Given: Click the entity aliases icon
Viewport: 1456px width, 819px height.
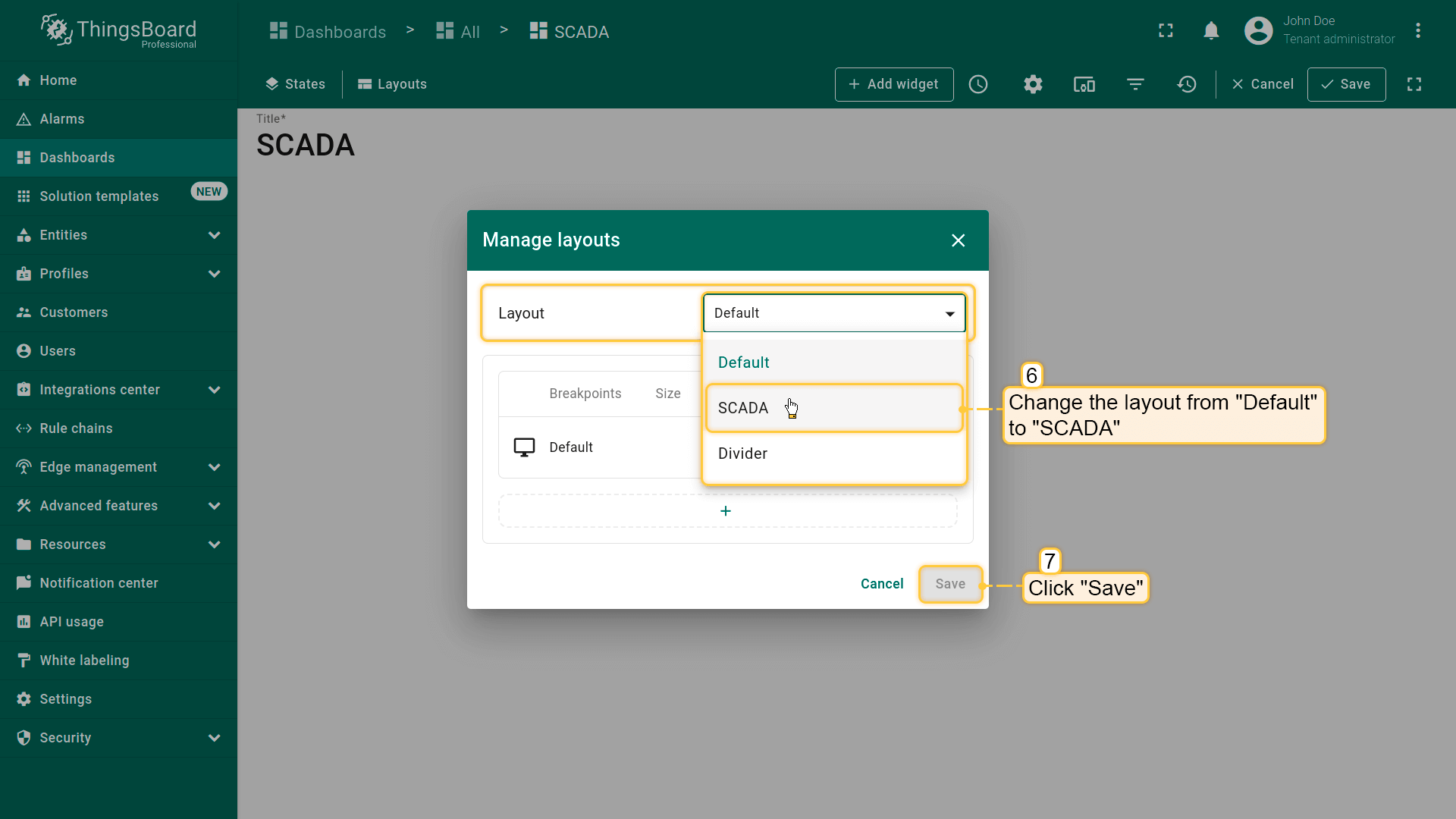Looking at the screenshot, I should click(1084, 84).
